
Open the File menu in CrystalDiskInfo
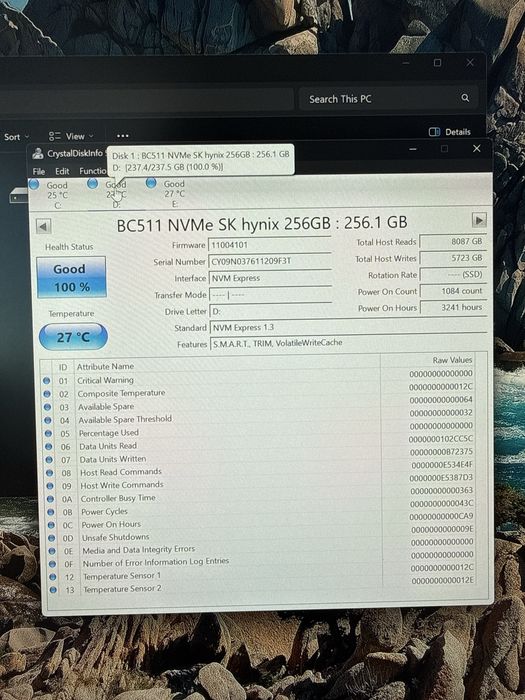(x=39, y=171)
